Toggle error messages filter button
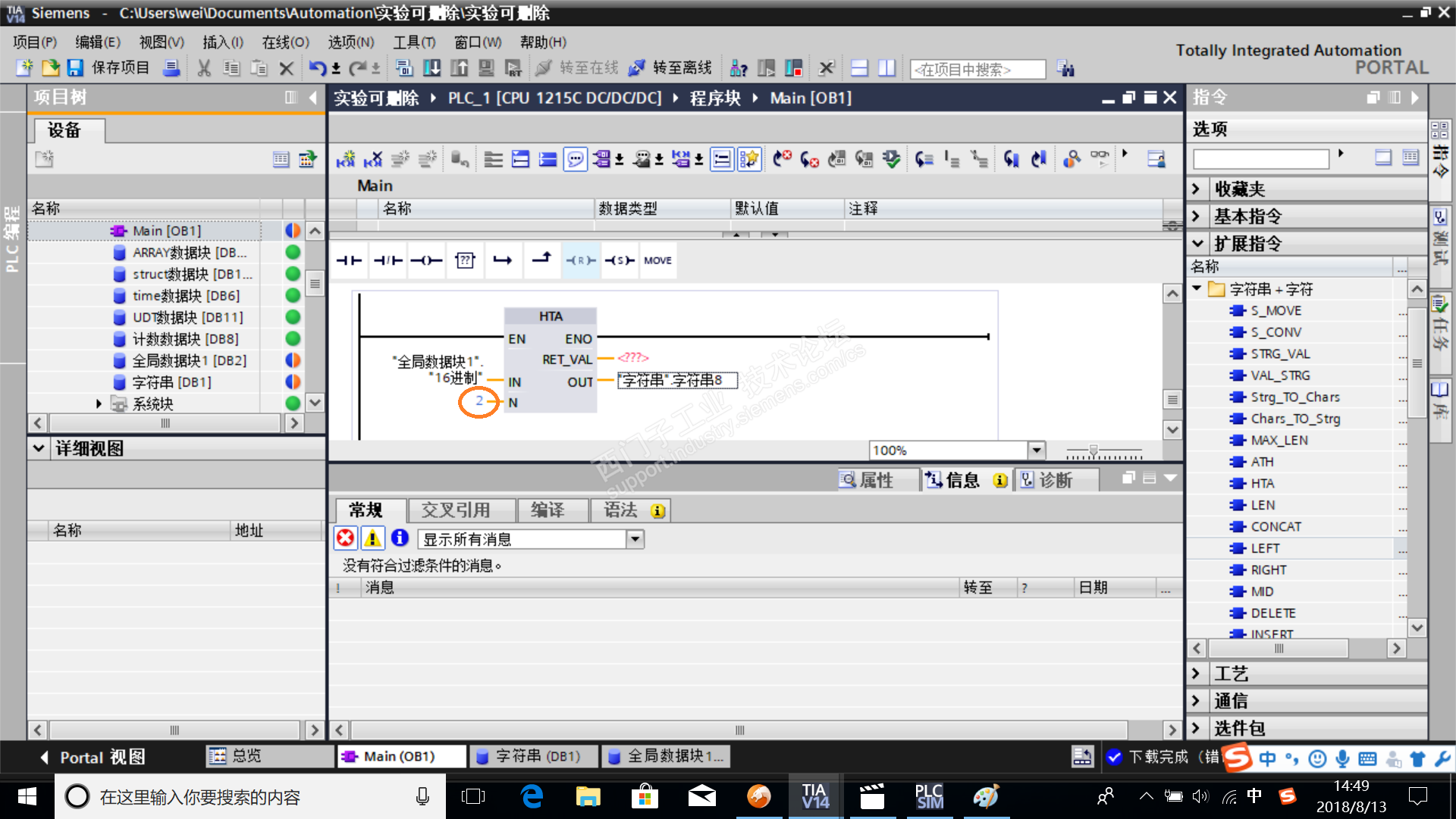The width and height of the screenshot is (1456, 819). 346,538
